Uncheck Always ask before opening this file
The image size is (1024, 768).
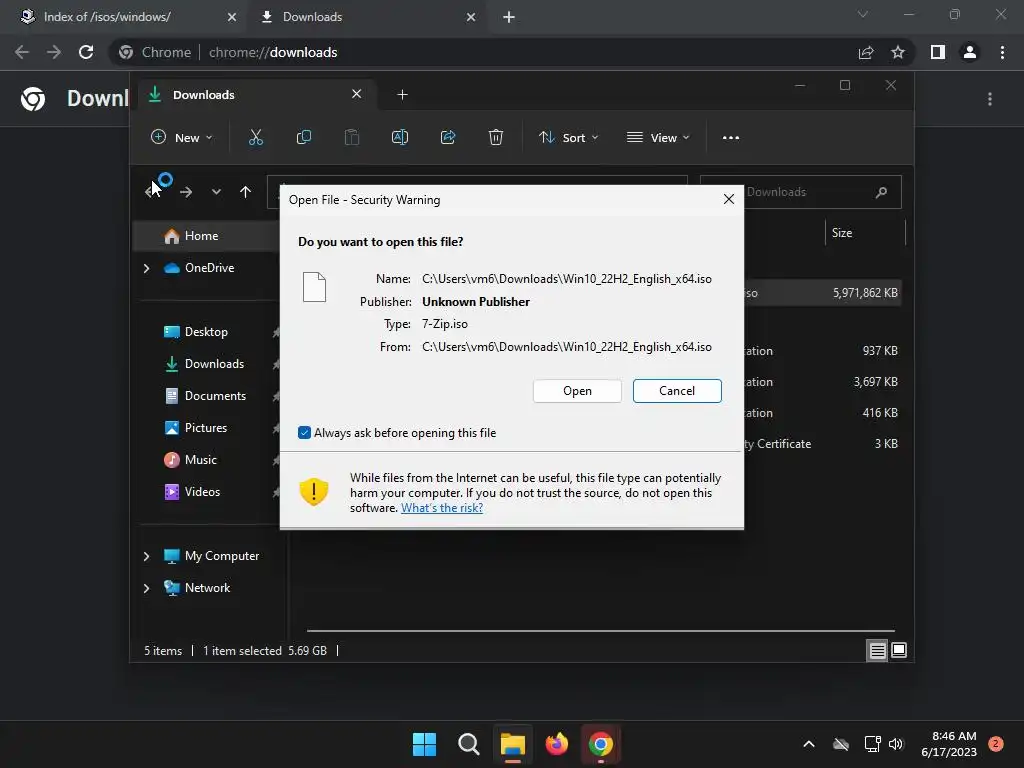(304, 432)
